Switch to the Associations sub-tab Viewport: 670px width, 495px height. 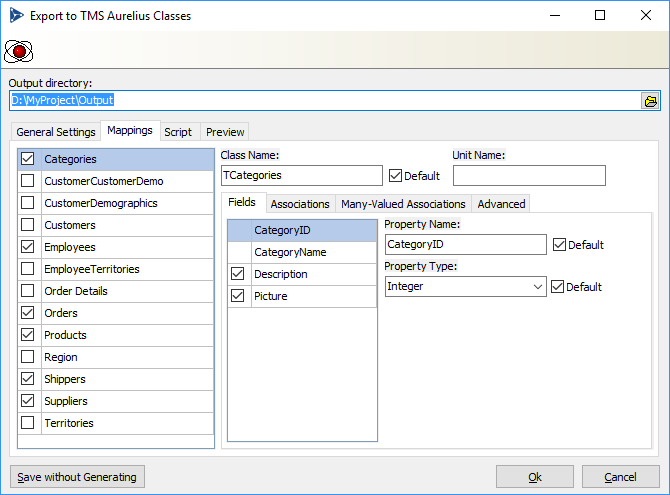(300, 204)
